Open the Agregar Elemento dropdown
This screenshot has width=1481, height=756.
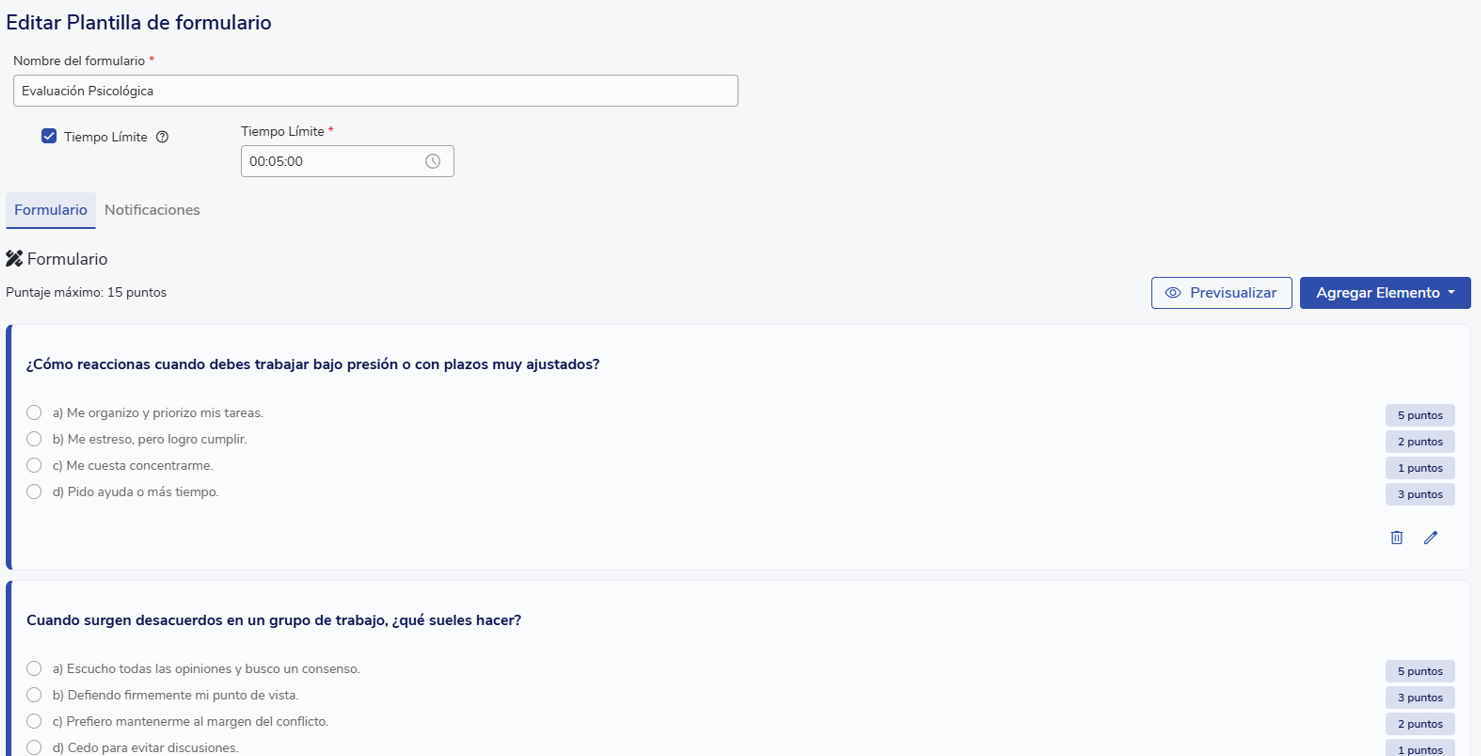pos(1385,293)
